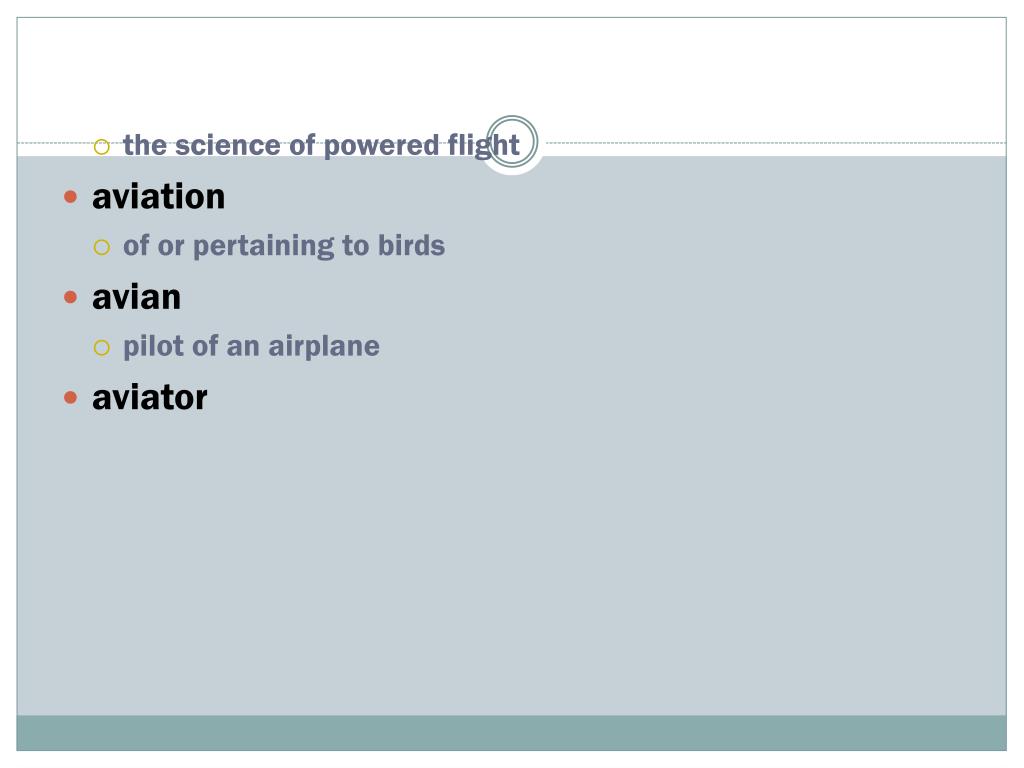Click the orange bullet beside aviation
The image size is (1024, 768).
click(x=71, y=197)
